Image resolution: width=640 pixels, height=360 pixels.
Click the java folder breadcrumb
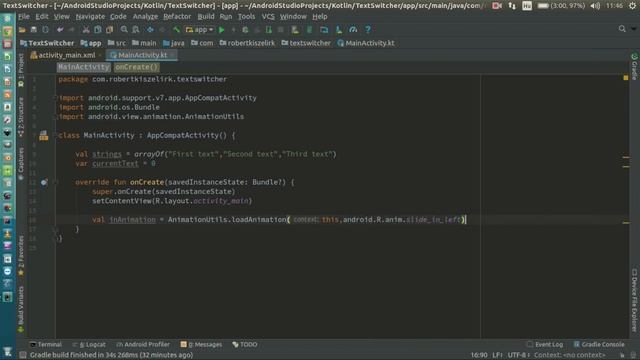tap(173, 43)
